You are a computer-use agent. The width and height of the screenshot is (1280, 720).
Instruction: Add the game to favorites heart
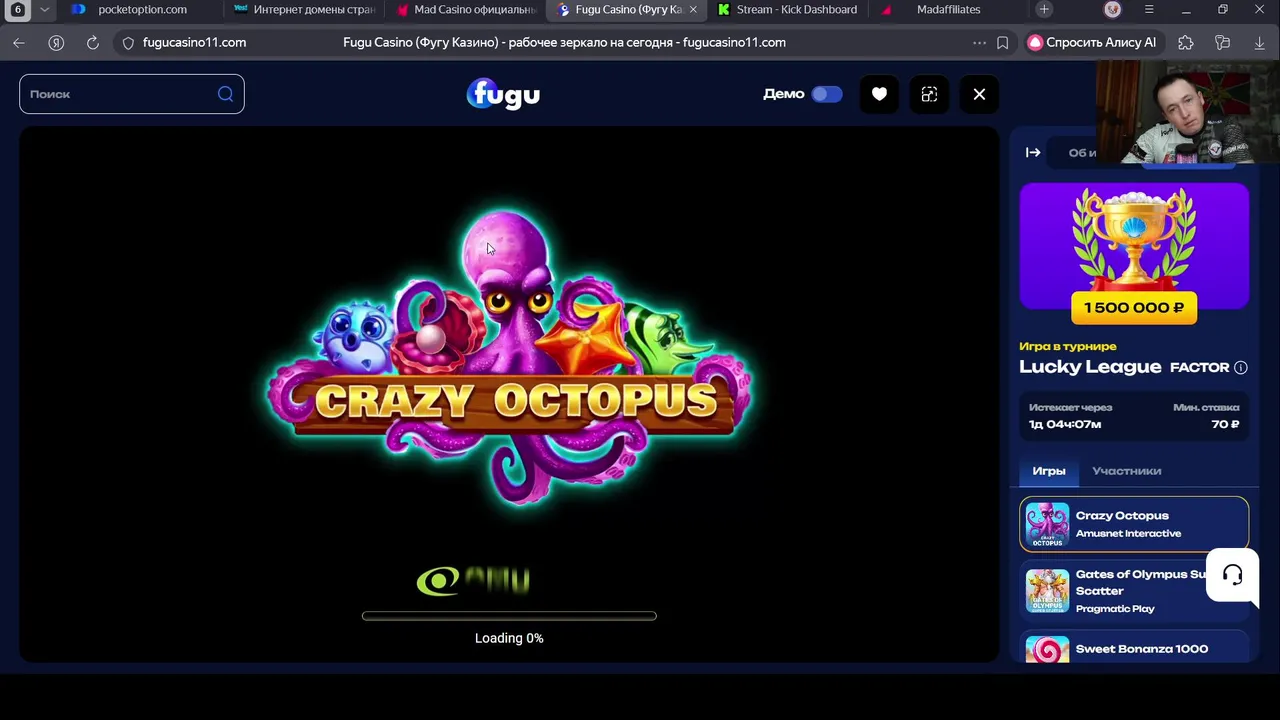pyautogui.click(x=879, y=94)
